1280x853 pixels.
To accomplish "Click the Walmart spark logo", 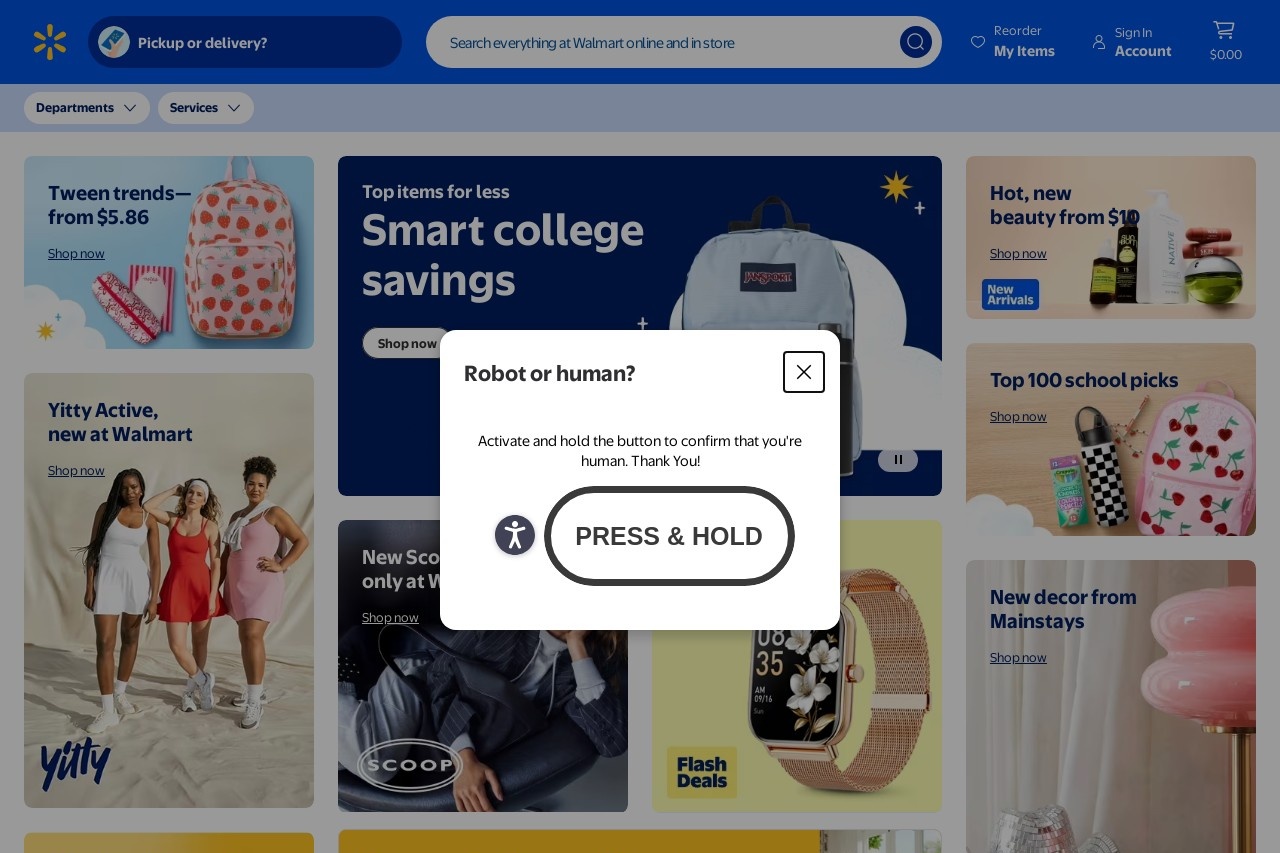I will click(50, 42).
